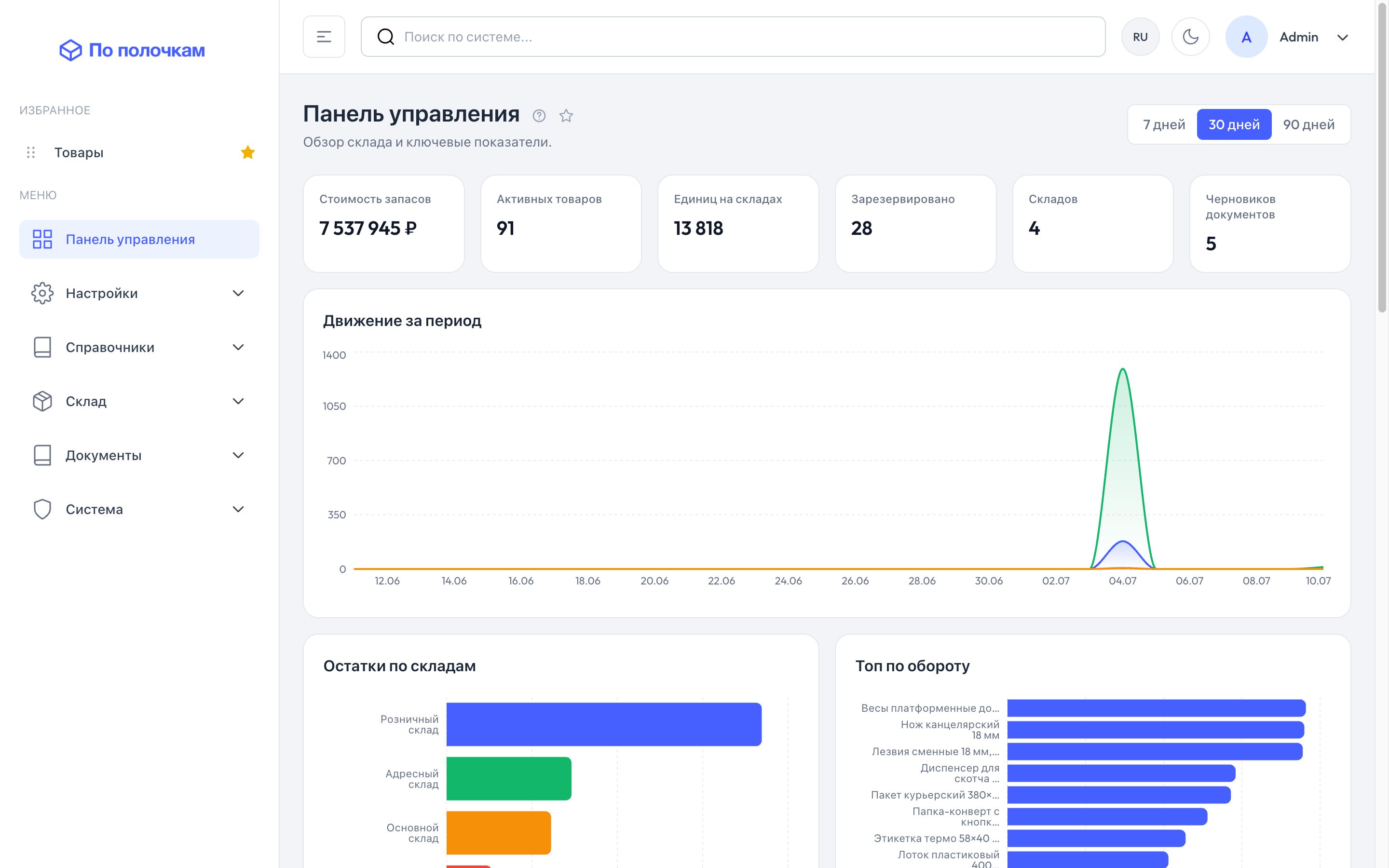Click the Остатки по складам heading

[x=399, y=666]
